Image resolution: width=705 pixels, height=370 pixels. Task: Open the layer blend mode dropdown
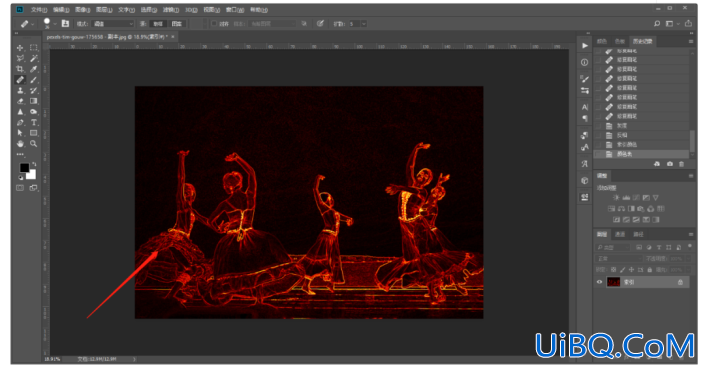click(619, 259)
